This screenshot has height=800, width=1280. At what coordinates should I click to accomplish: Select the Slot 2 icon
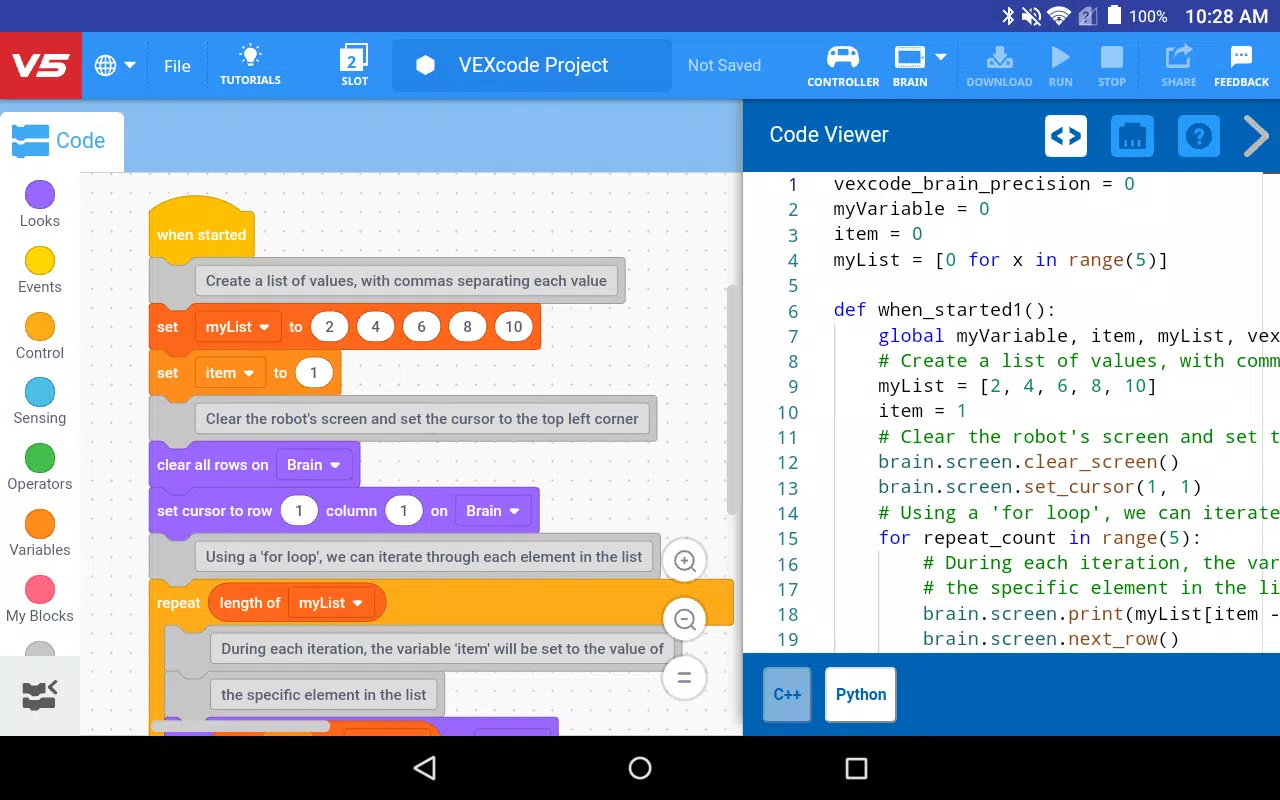[355, 57]
